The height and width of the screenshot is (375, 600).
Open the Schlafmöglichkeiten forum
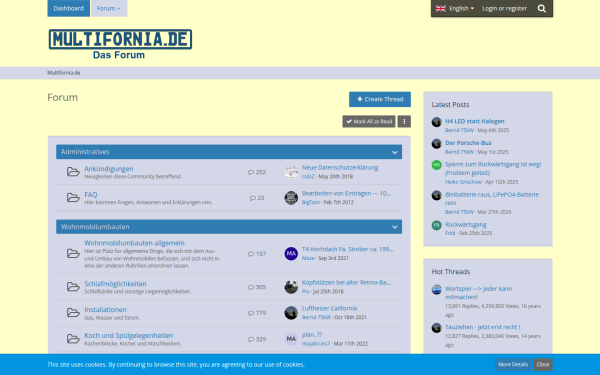[115, 284]
